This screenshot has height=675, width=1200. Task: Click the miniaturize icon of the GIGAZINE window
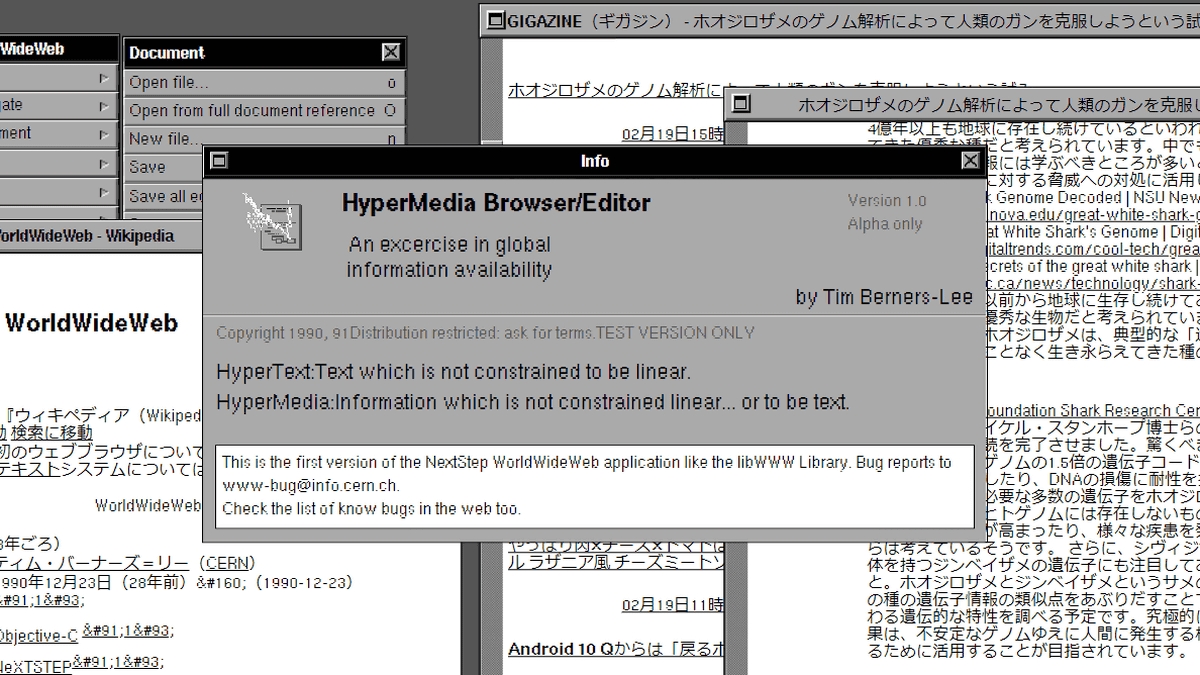493,17
